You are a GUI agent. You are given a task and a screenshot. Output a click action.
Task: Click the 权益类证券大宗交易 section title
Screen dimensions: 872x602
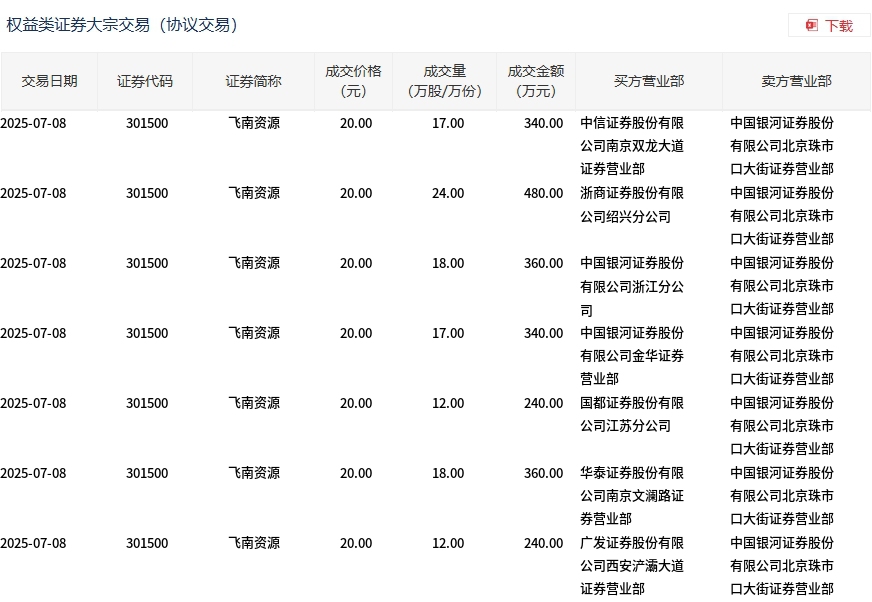(122, 25)
